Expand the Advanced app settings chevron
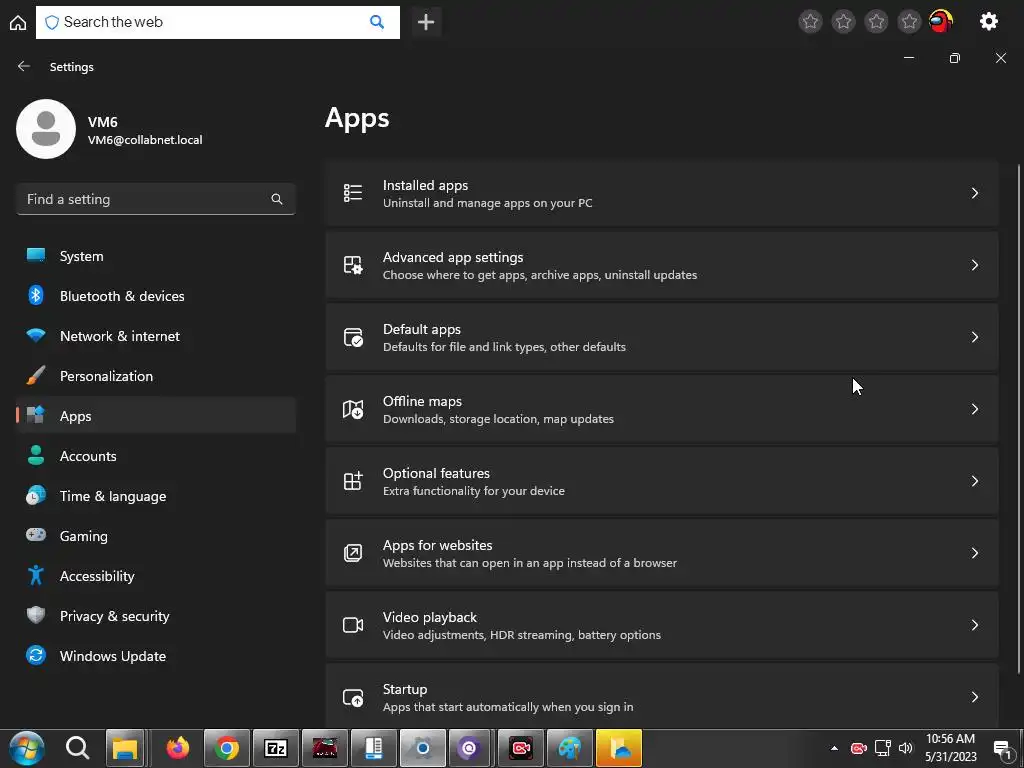The height and width of the screenshot is (768, 1024). point(974,264)
